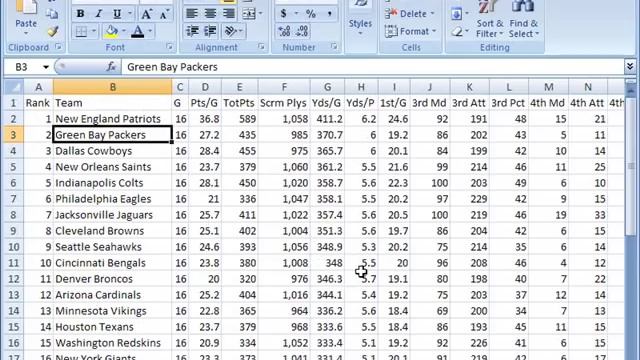Increase font size with Grow Font

(x=146, y=14)
